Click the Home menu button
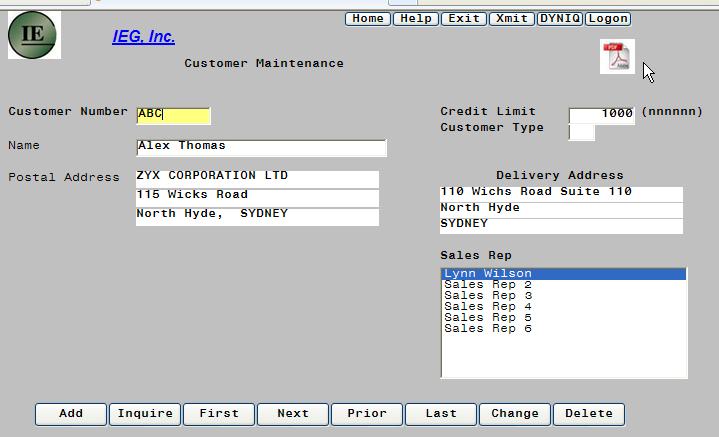This screenshot has height=437, width=719. click(x=368, y=18)
